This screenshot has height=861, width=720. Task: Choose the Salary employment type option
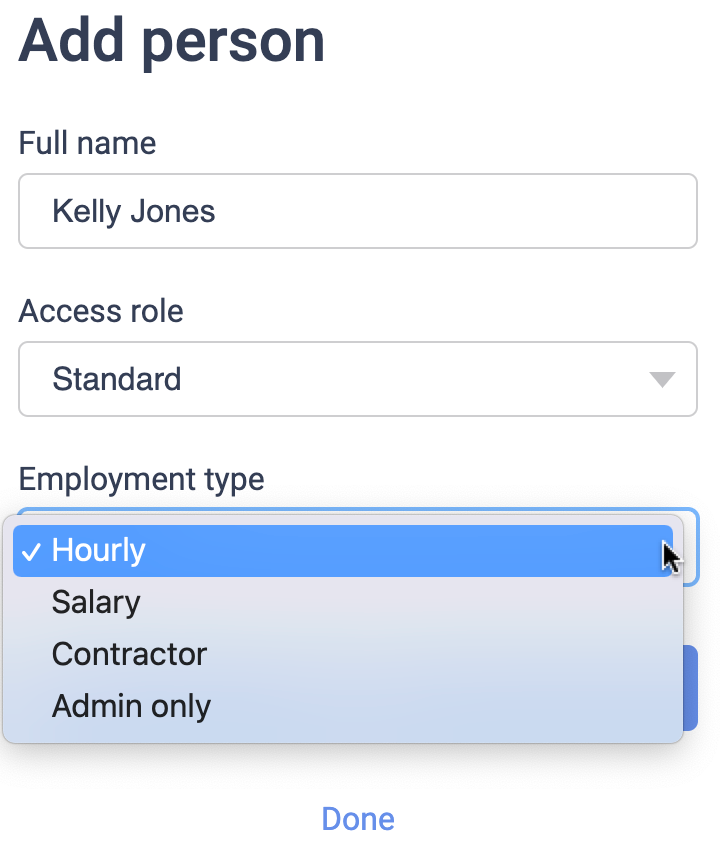point(96,602)
